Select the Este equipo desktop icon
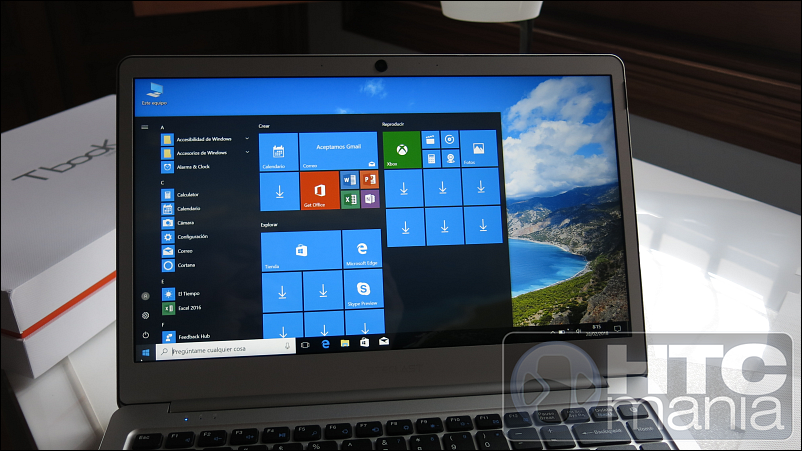The width and height of the screenshot is (802, 451). [x=154, y=95]
